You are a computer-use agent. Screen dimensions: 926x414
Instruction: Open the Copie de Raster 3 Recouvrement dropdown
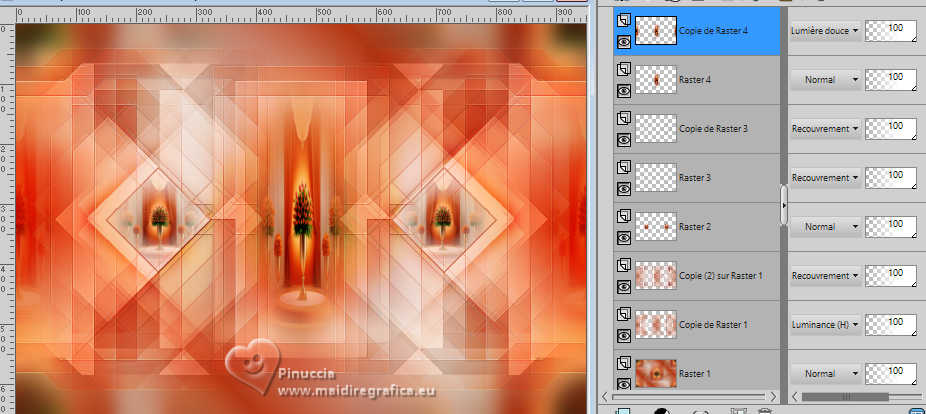(825, 129)
